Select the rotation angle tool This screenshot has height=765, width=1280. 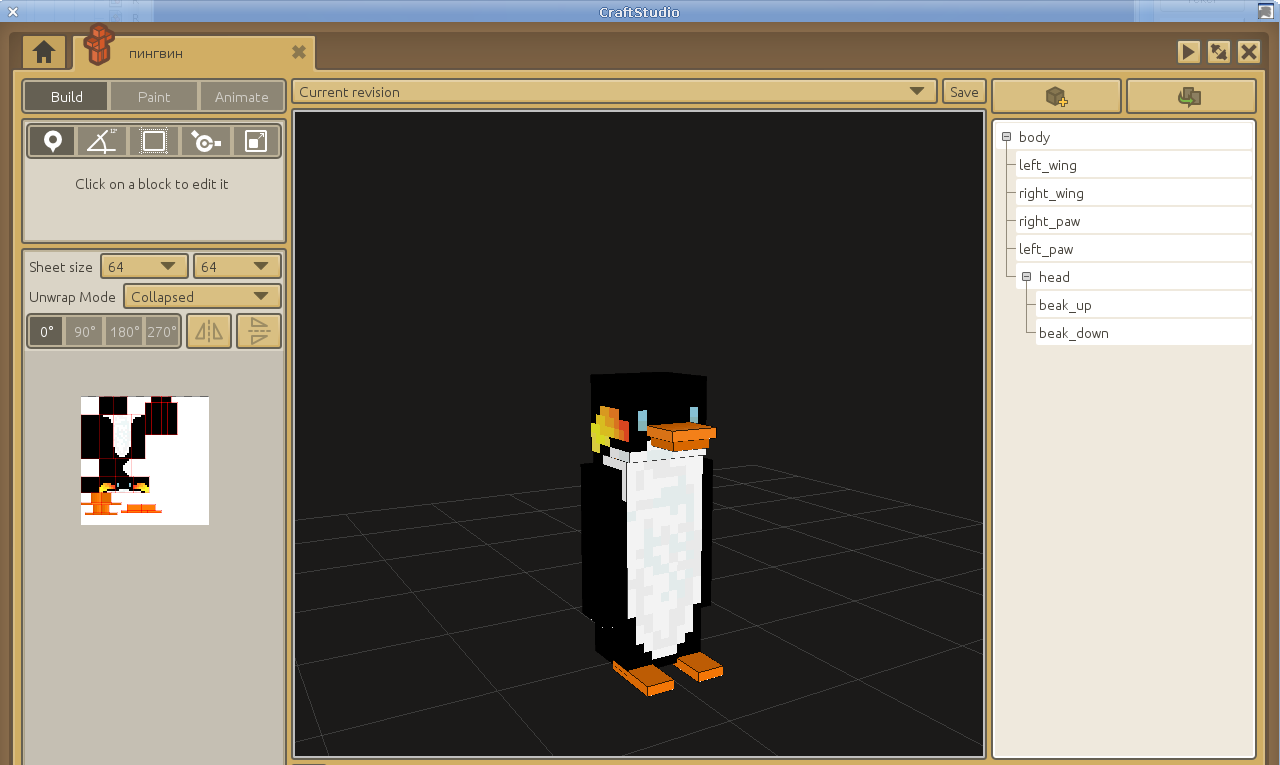(x=102, y=141)
